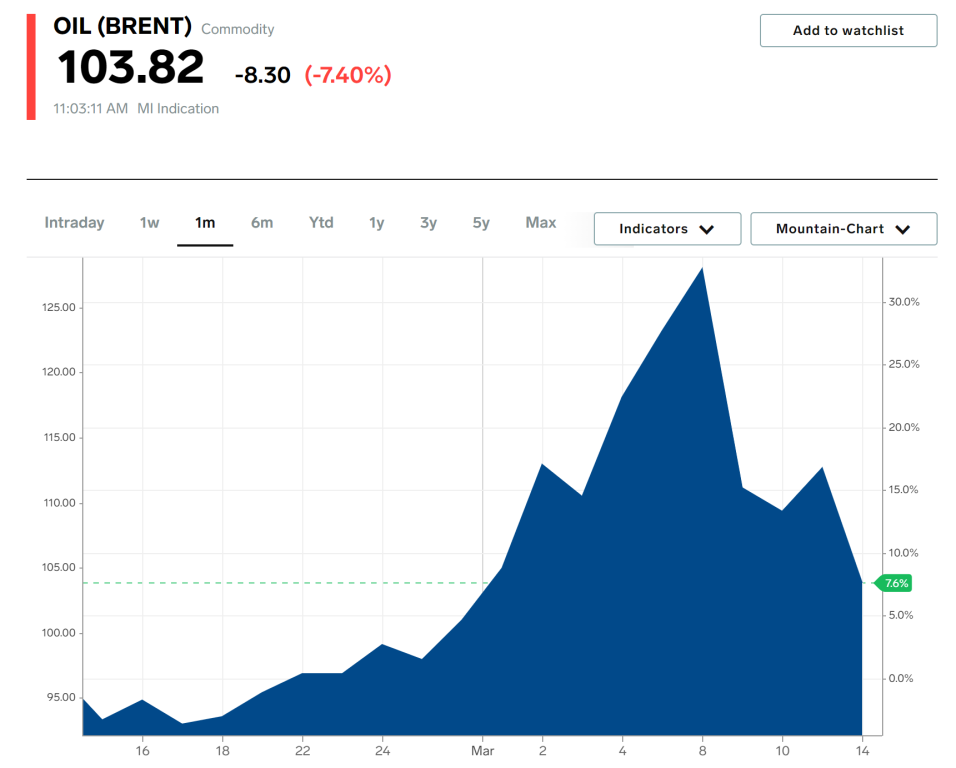Click the 105.00 price axis label
This screenshot has height=768, width=956.
pyautogui.click(x=59, y=567)
